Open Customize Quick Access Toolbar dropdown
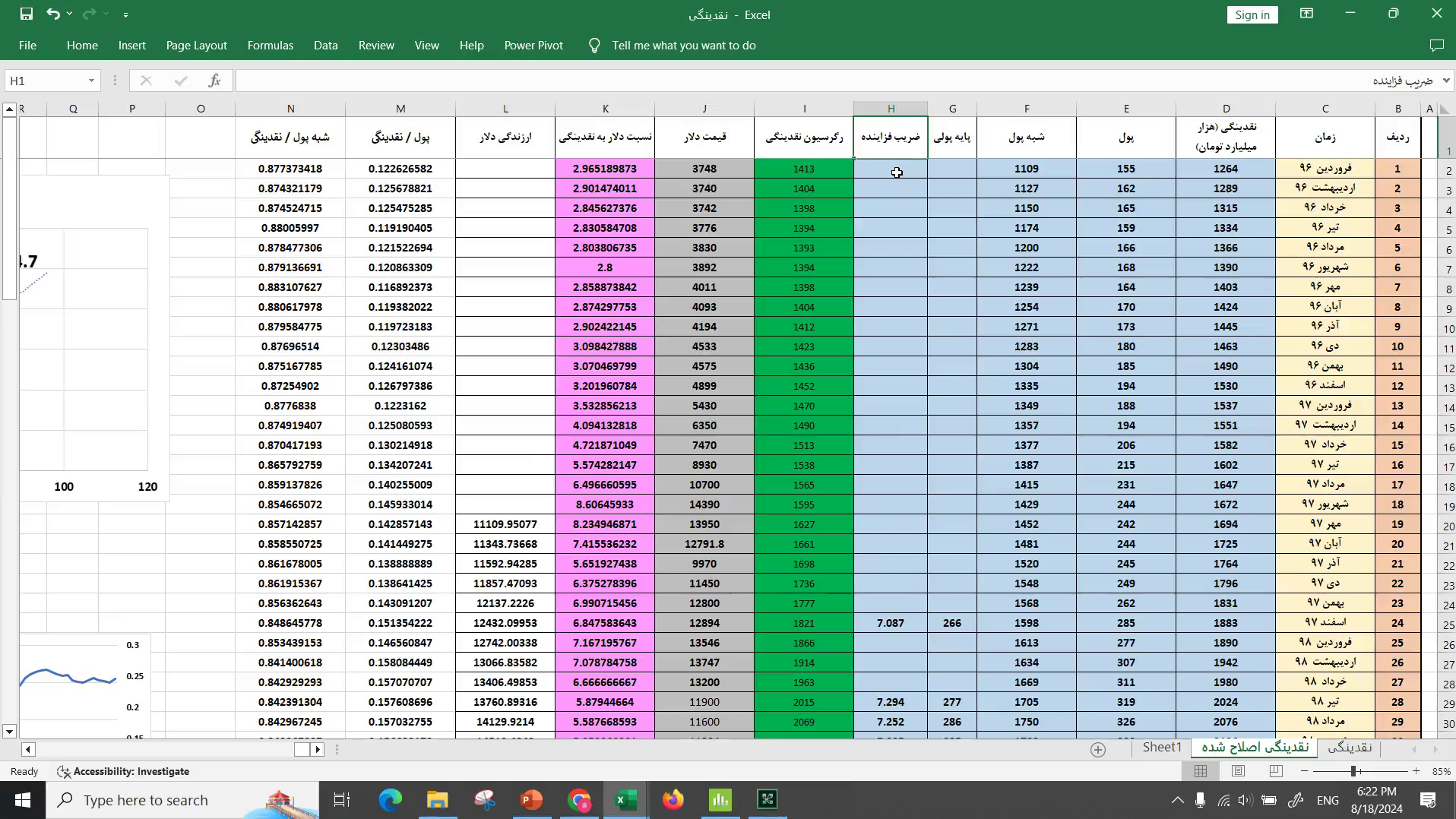The height and width of the screenshot is (819, 1456). coord(125,14)
